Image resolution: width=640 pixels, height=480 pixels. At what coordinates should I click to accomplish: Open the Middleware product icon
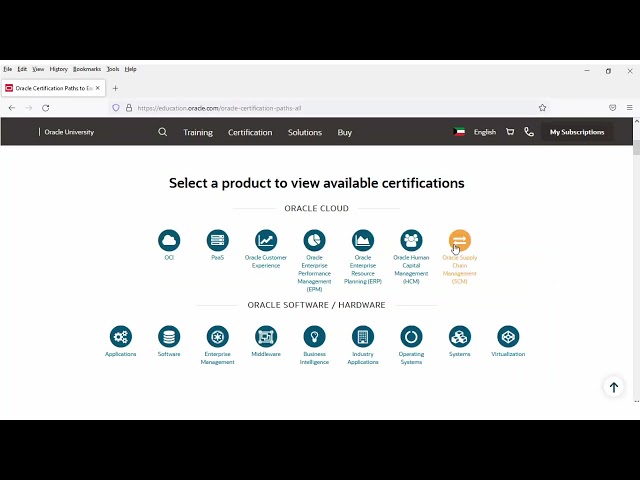[266, 337]
